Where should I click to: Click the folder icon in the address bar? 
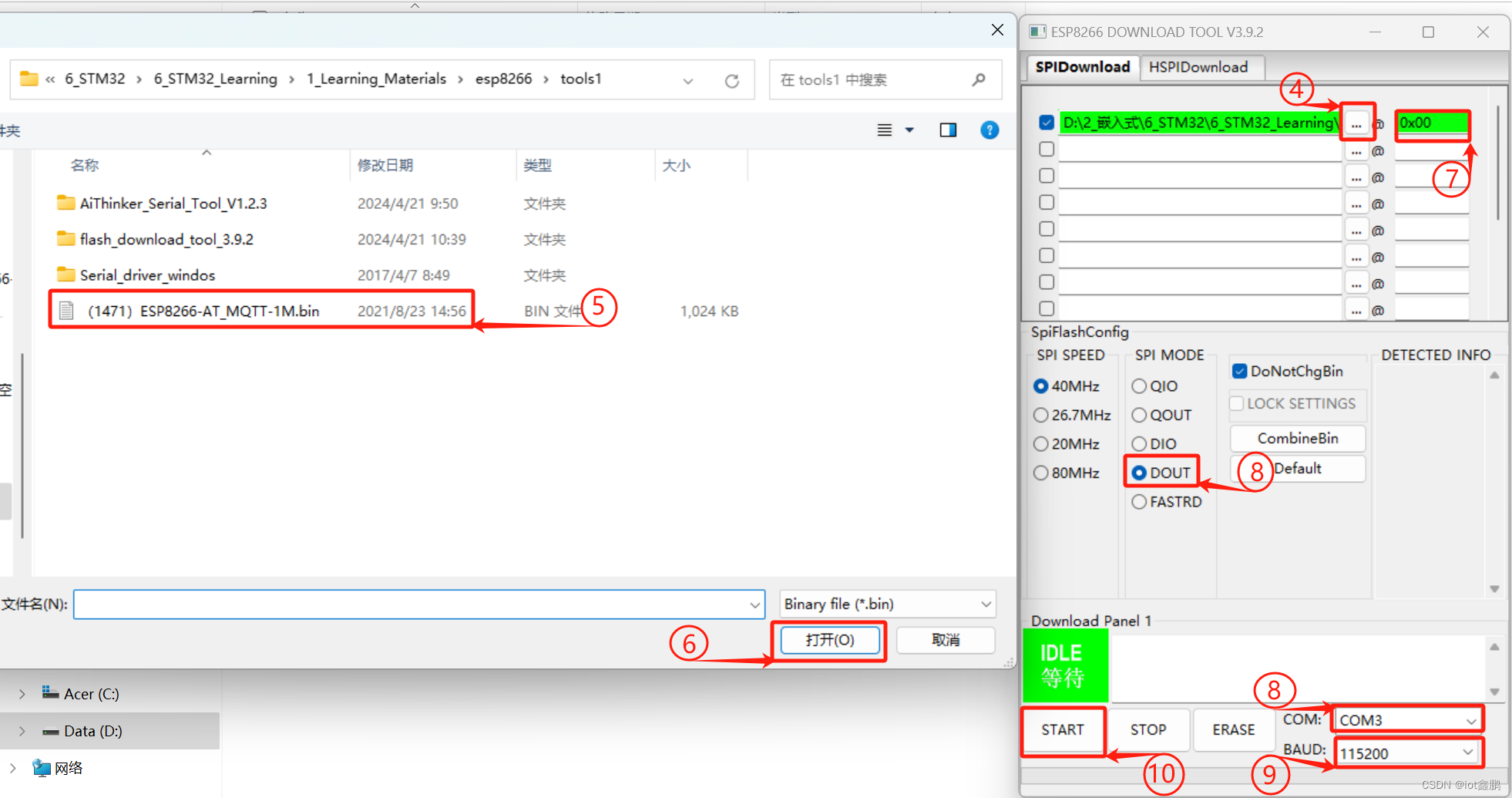click(x=29, y=79)
